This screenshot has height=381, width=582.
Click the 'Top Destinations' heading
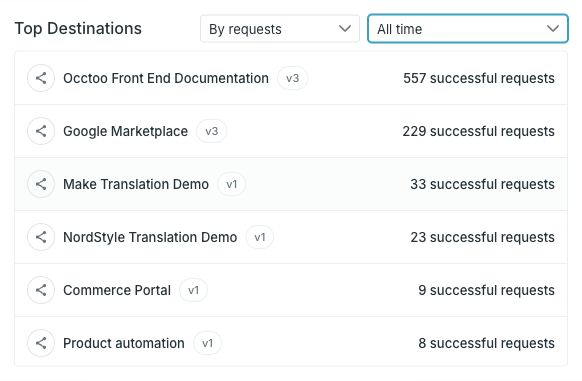click(x=78, y=29)
